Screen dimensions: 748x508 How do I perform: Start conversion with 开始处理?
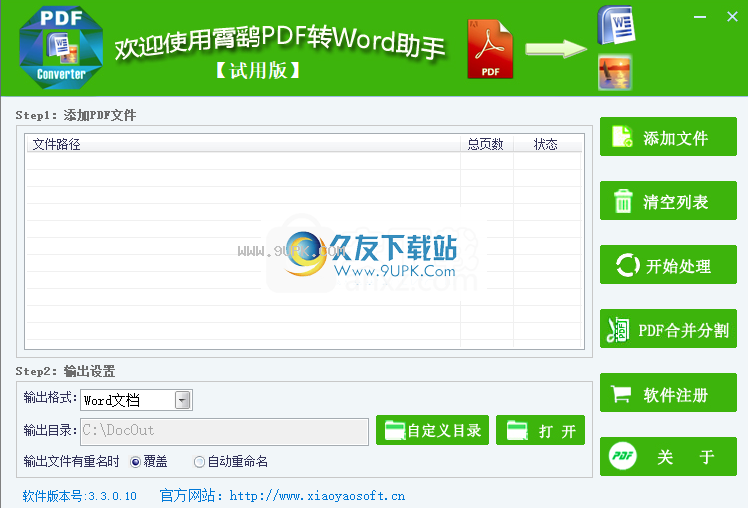tap(668, 265)
